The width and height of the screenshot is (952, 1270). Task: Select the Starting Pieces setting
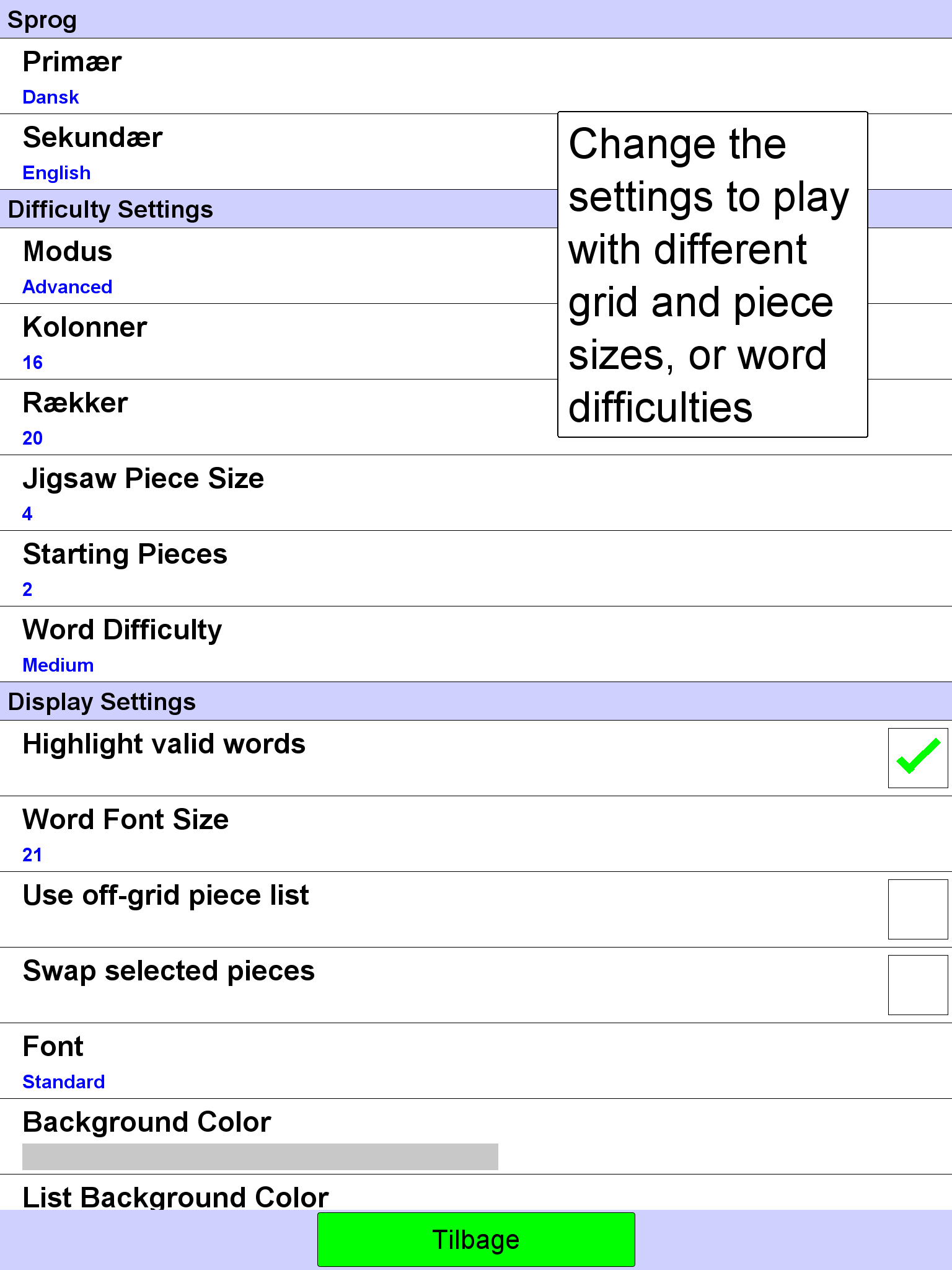pyautogui.click(x=476, y=569)
